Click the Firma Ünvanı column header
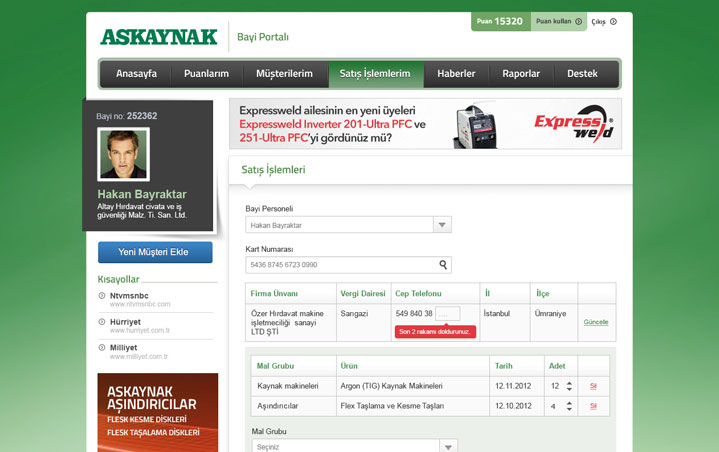 [274, 293]
